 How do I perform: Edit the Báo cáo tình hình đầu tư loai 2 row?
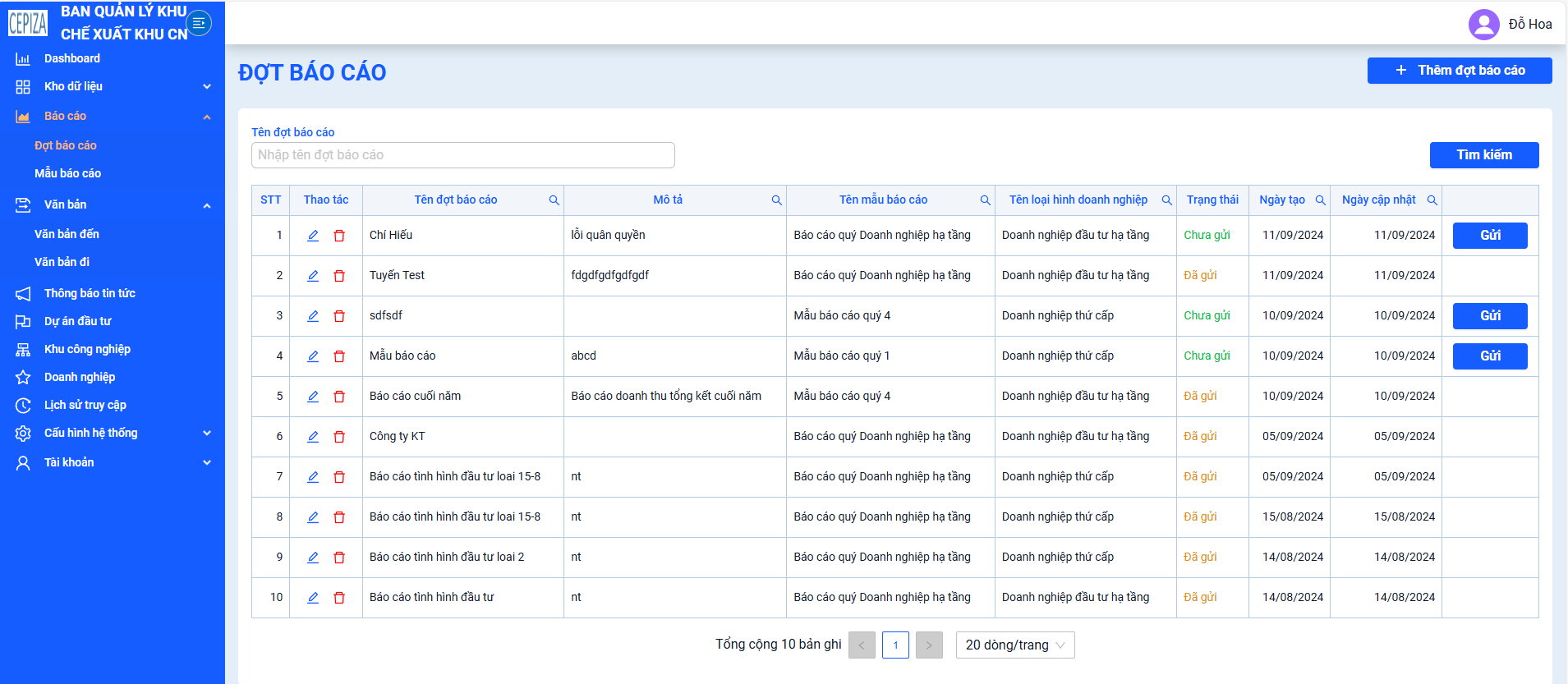tap(313, 558)
